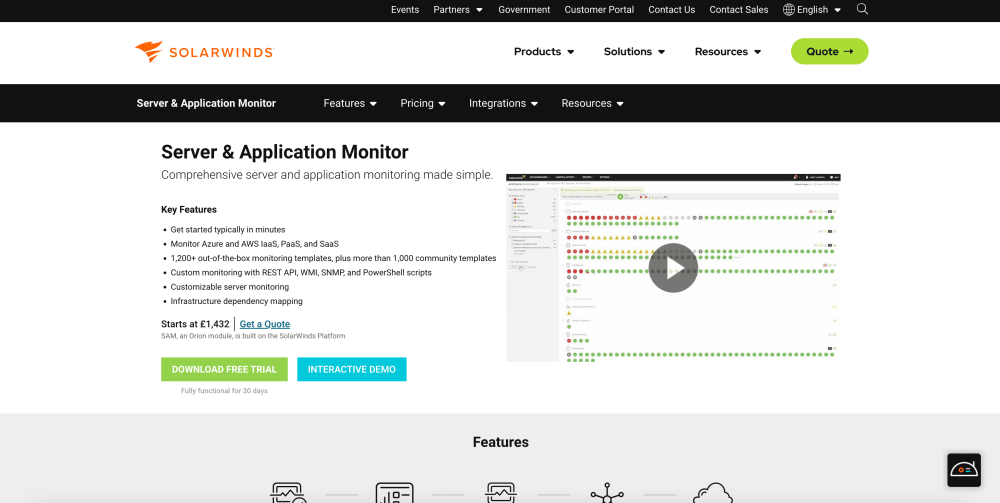Open the chatbot assistant icon
The width and height of the screenshot is (1000, 503).
(964, 470)
